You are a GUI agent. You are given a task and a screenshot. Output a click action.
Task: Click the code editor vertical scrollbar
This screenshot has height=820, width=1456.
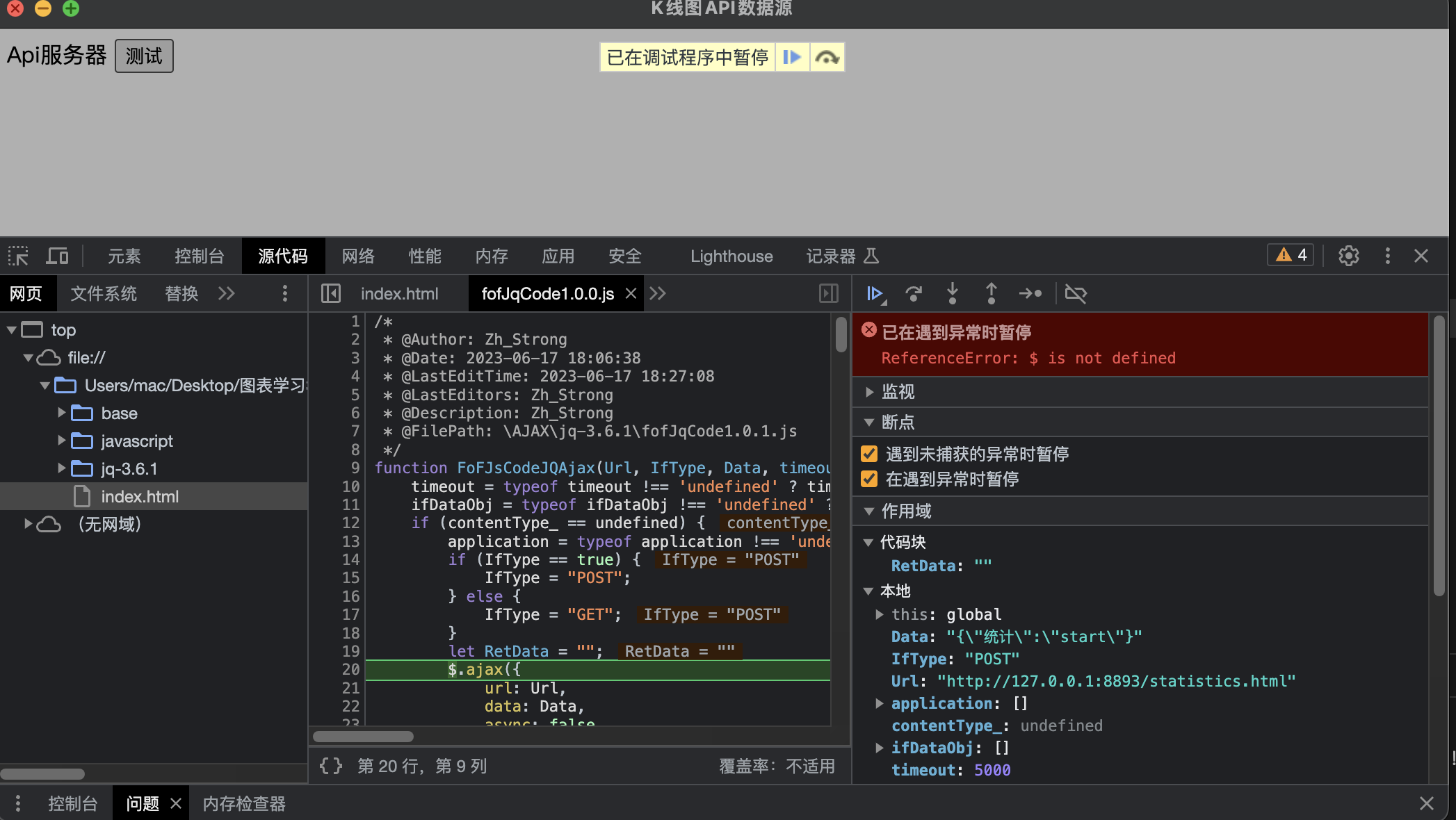coord(841,334)
